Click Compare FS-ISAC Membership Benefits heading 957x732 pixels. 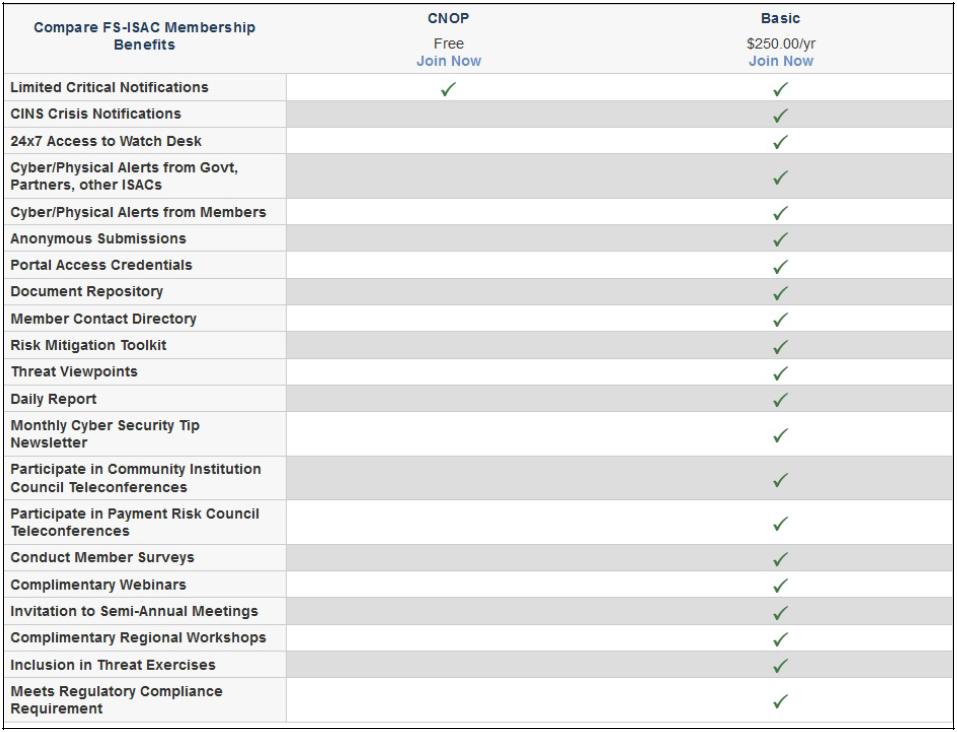pos(144,36)
